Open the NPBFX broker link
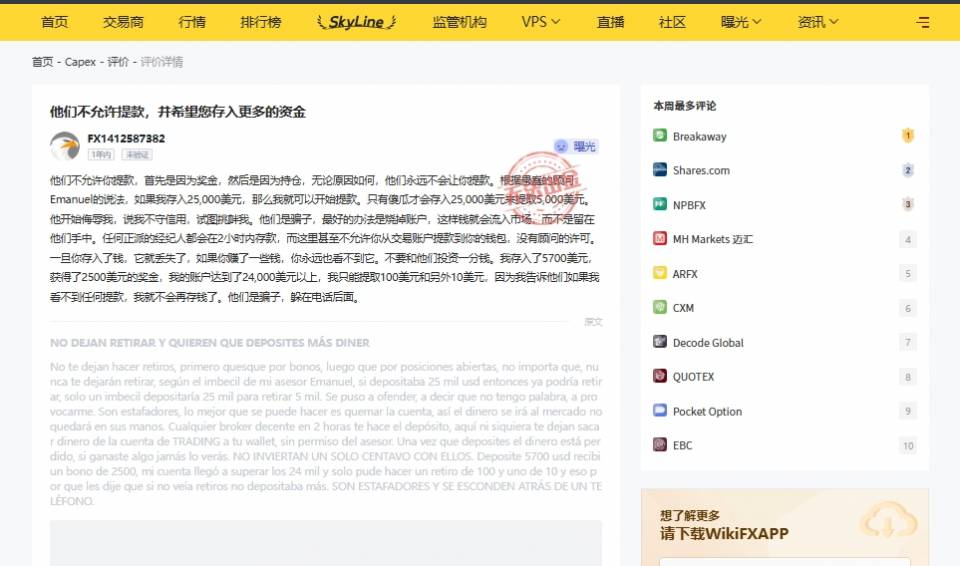960x566 pixels. click(689, 205)
